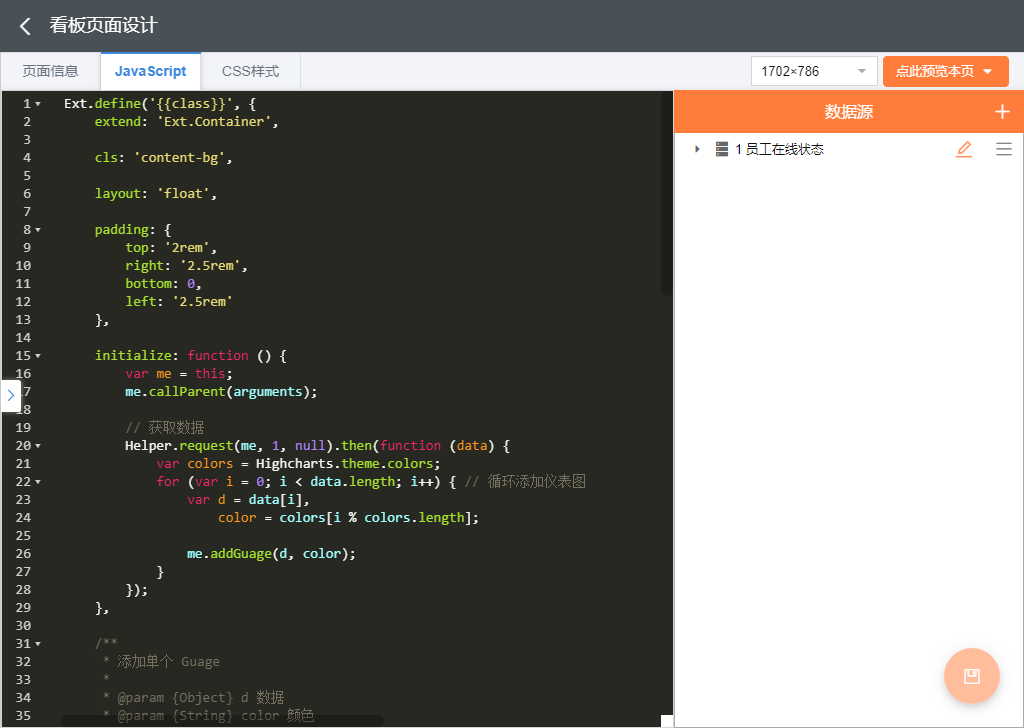Collapse the comment block at line 31
This screenshot has width=1024, height=728.
38,644
